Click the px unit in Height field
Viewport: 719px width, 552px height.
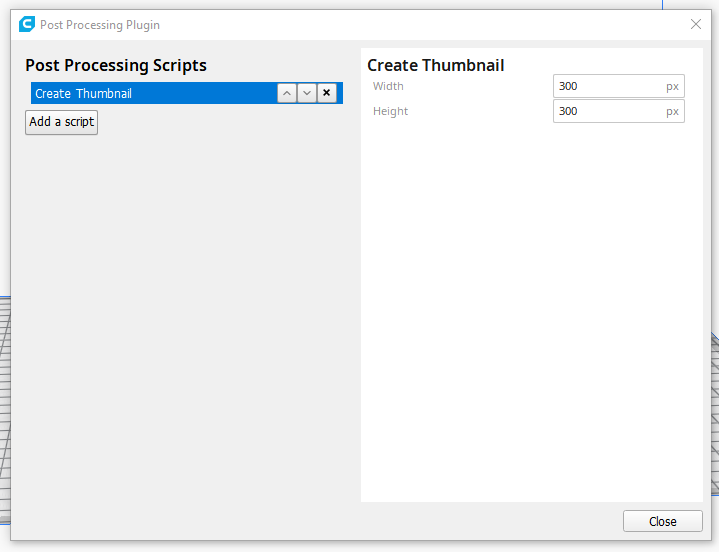click(x=672, y=111)
